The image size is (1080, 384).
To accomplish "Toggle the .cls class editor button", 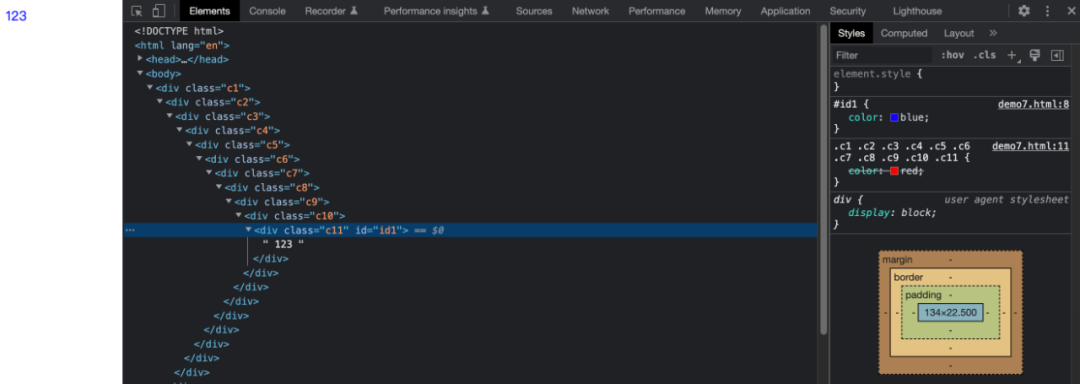I will click(984, 55).
